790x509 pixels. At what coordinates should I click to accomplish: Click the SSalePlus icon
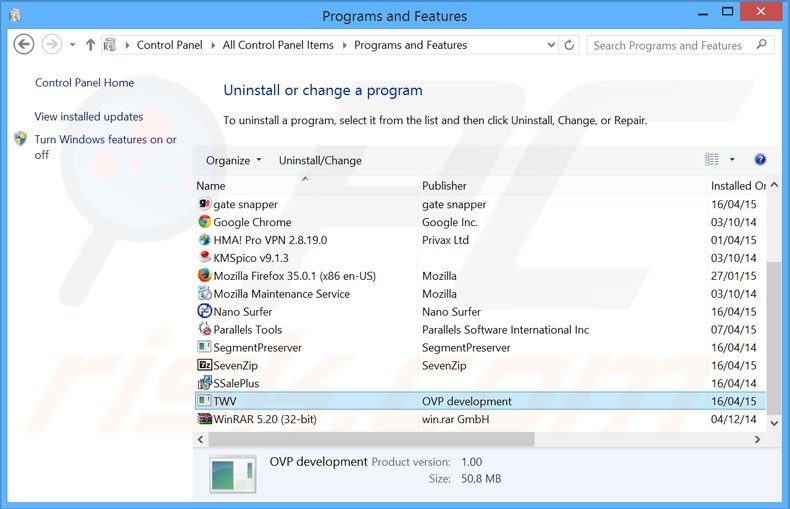204,383
